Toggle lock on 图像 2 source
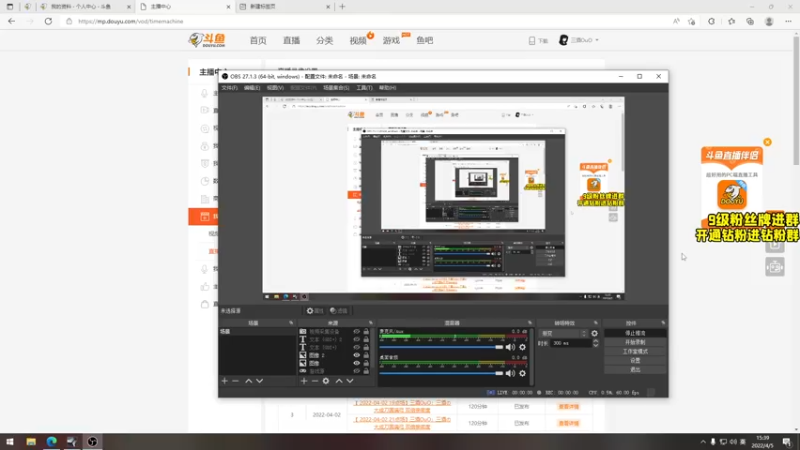Viewport: 800px width, 450px height. click(366, 355)
